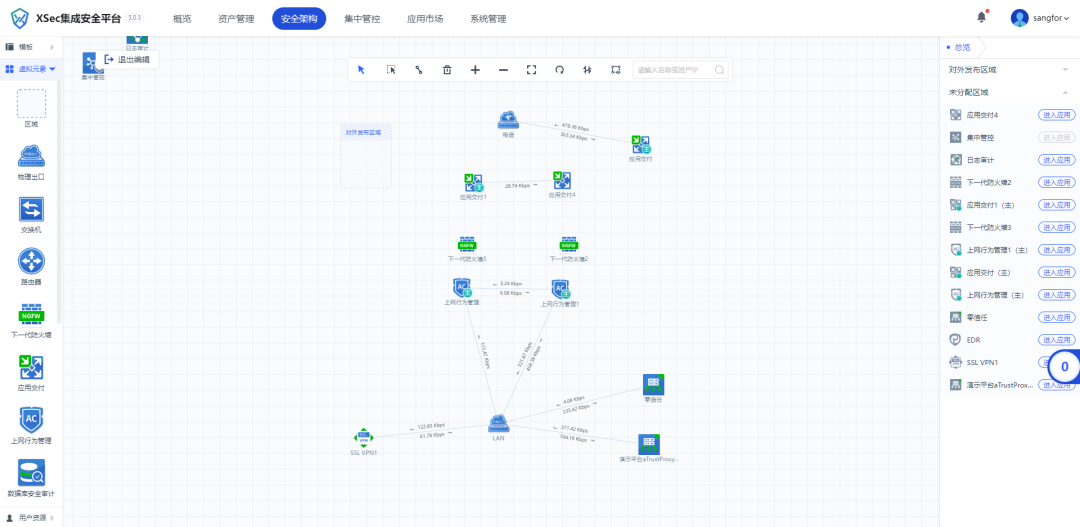Screen dimensions: 1080x527
Task: Collapse the 未分配区域 section
Action: (1010, 92)
